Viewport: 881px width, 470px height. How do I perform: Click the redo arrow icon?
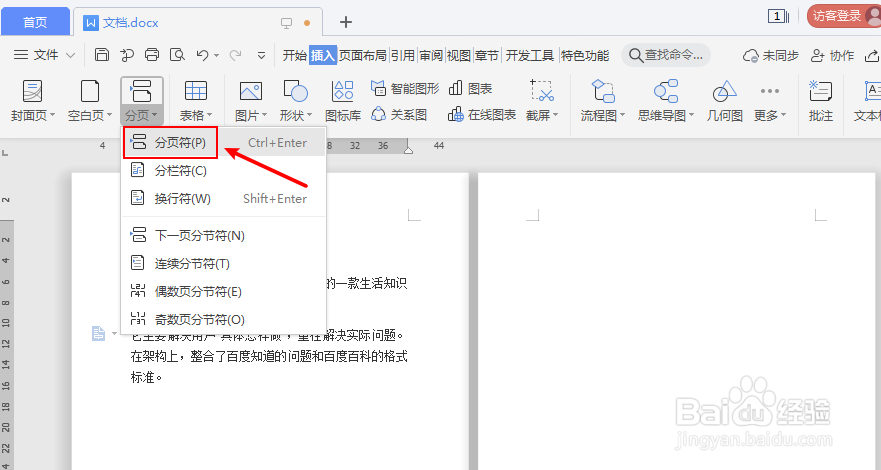pyautogui.click(x=235, y=54)
